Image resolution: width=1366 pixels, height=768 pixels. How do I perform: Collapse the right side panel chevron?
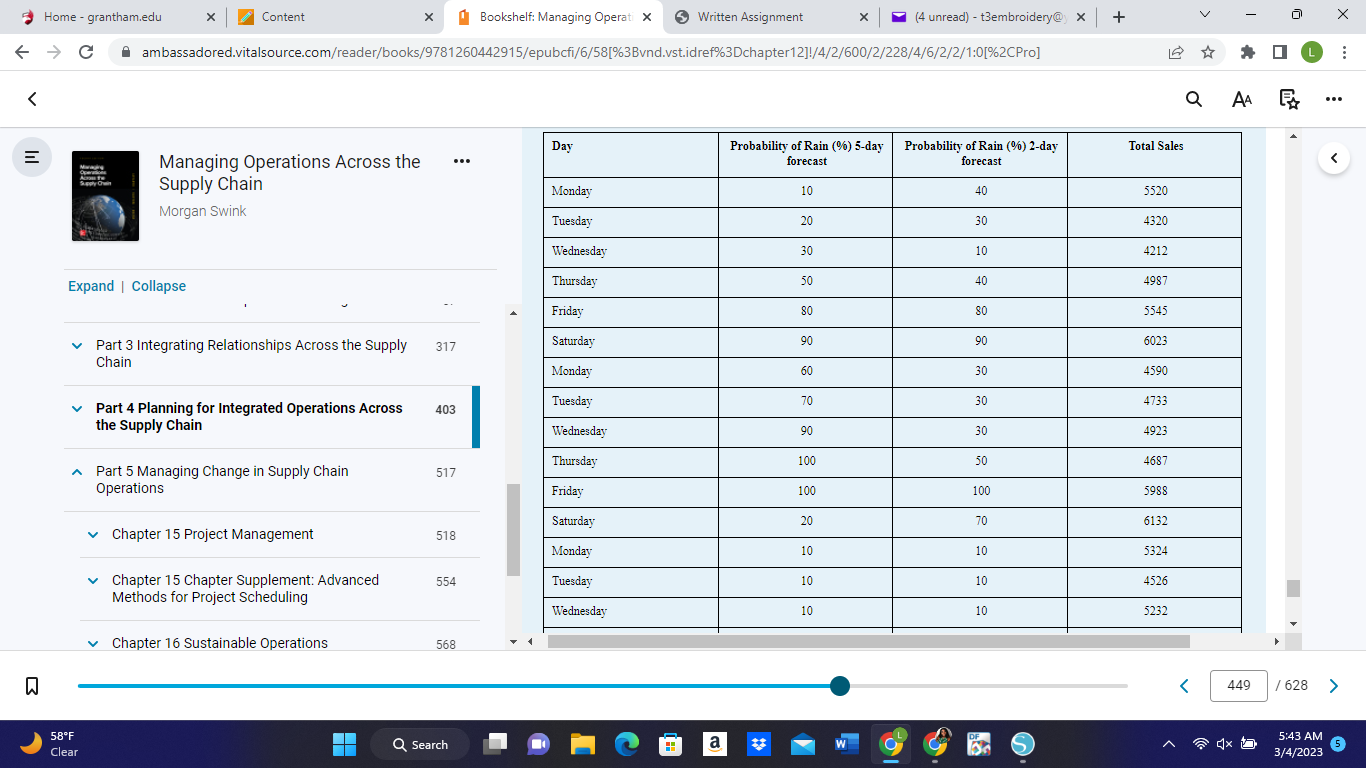(x=1334, y=158)
